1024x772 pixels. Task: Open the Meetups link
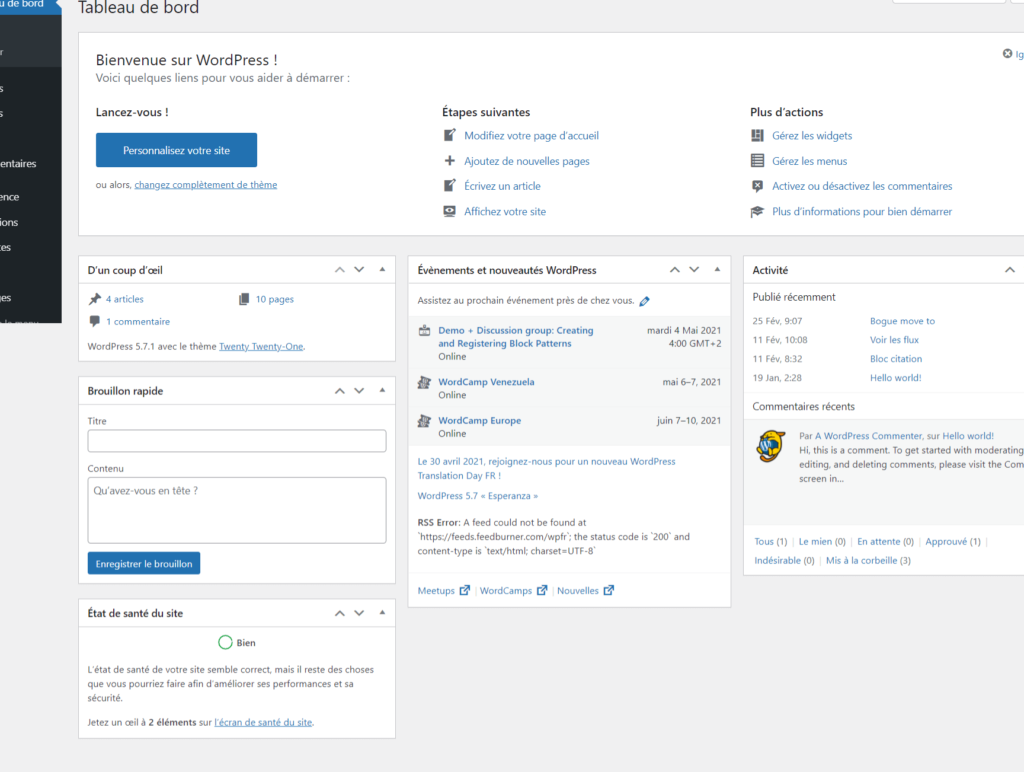pos(436,590)
